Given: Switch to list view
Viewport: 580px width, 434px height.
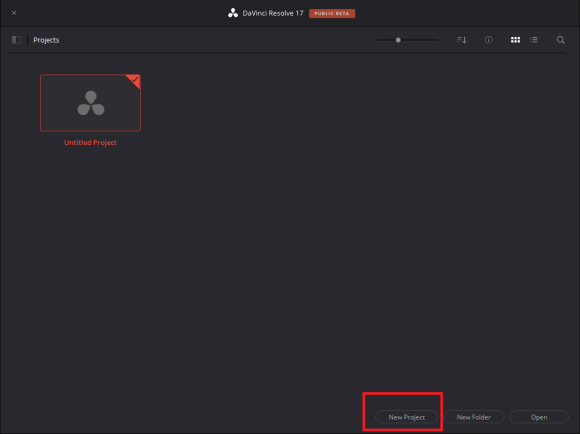Looking at the screenshot, I should (534, 40).
